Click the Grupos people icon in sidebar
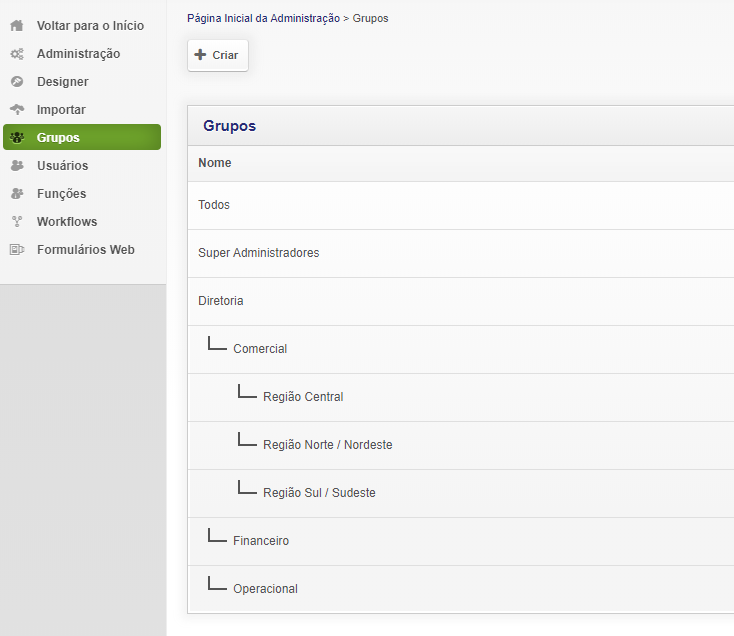 17,138
